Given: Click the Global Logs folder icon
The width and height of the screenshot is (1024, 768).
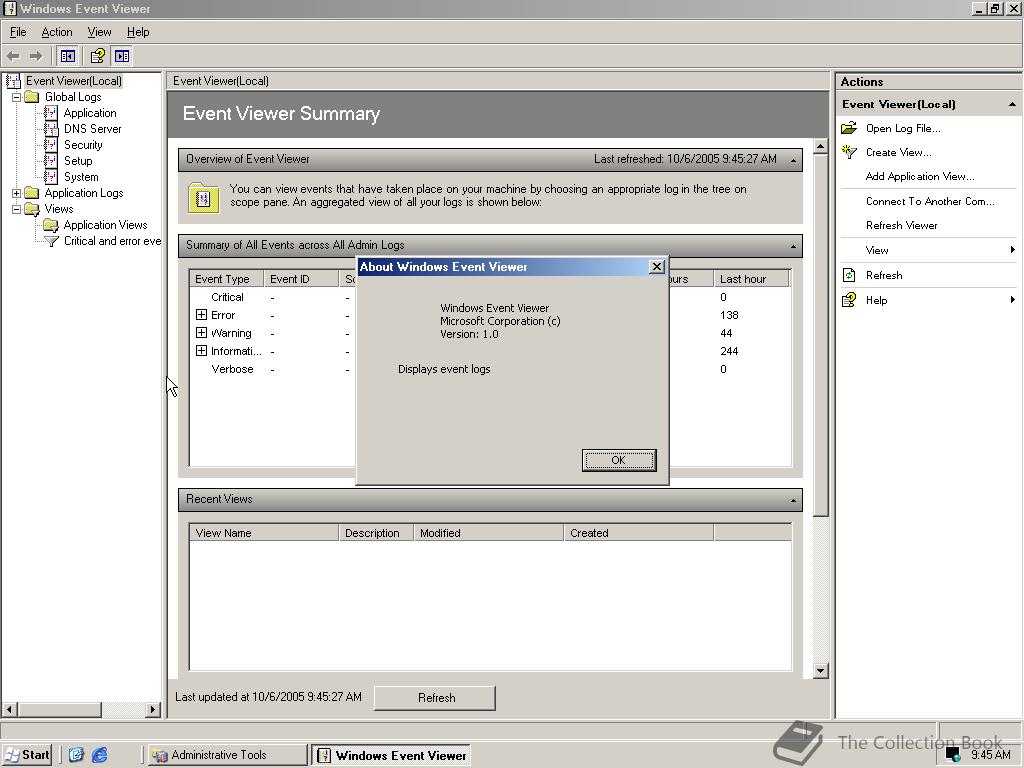Looking at the screenshot, I should pos(32,97).
